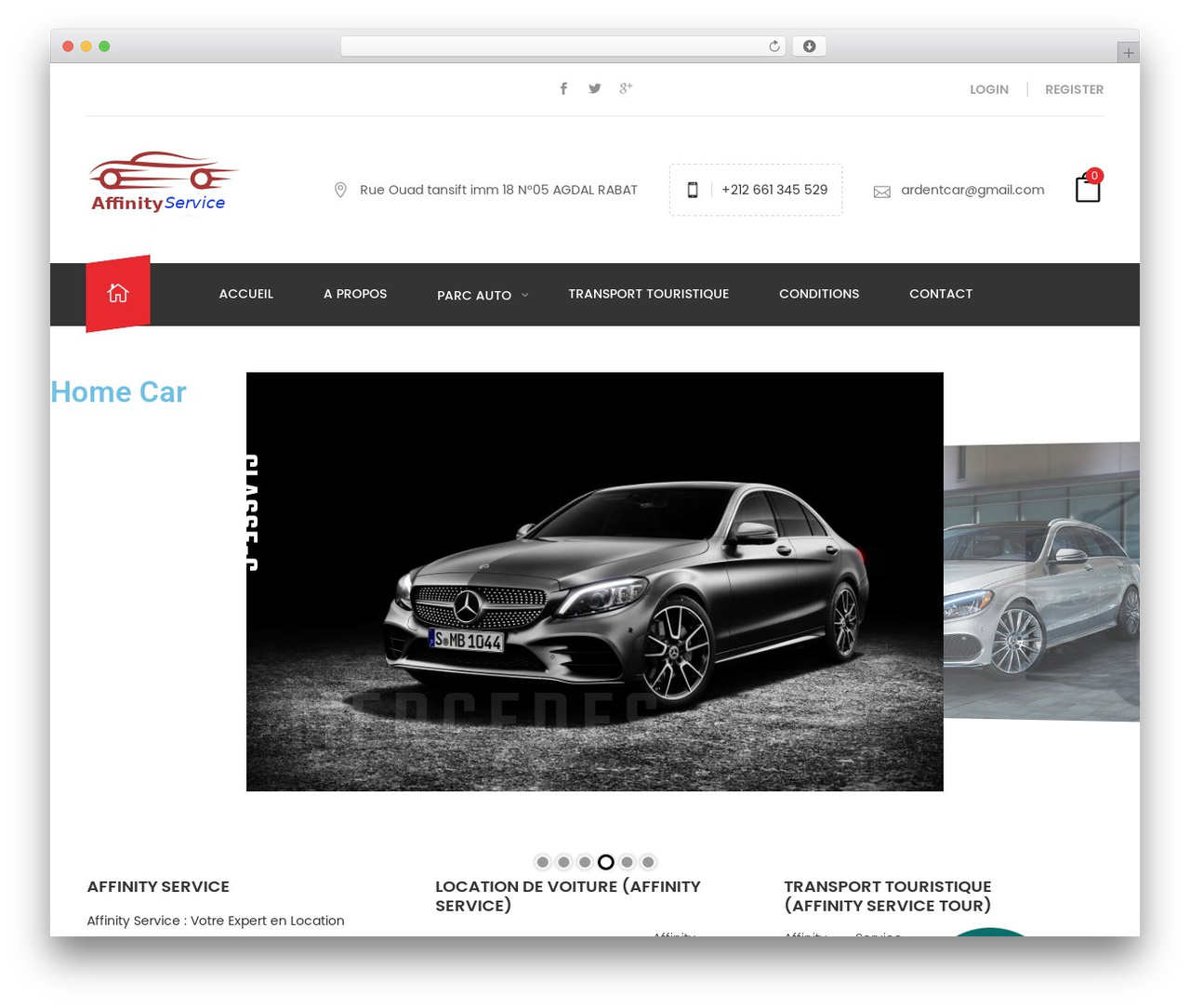
Task: Open the Contact menu item
Action: [x=941, y=294]
